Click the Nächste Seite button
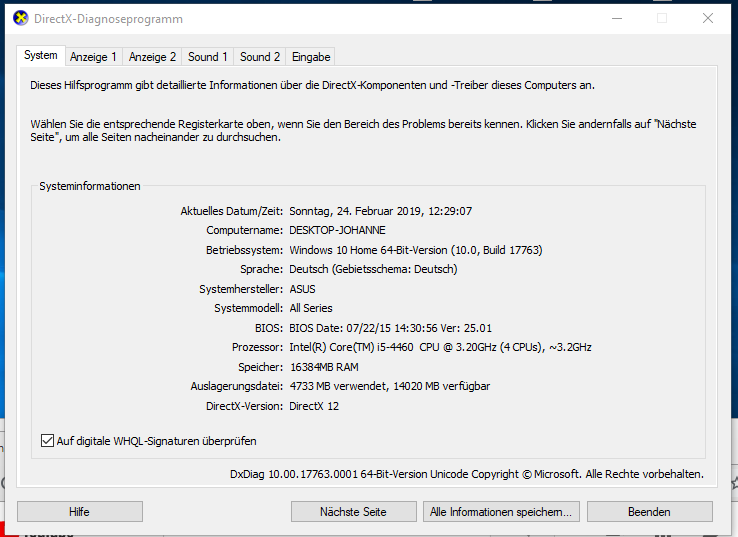738x537 pixels. pos(353,512)
